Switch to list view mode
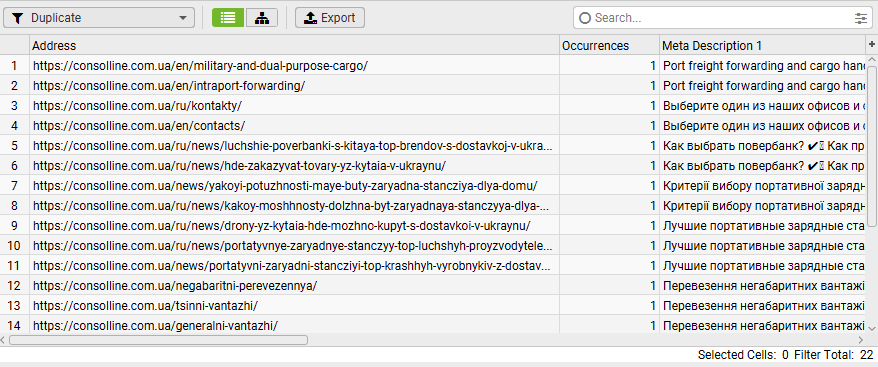Screen dimensions: 878x367 pos(228,17)
